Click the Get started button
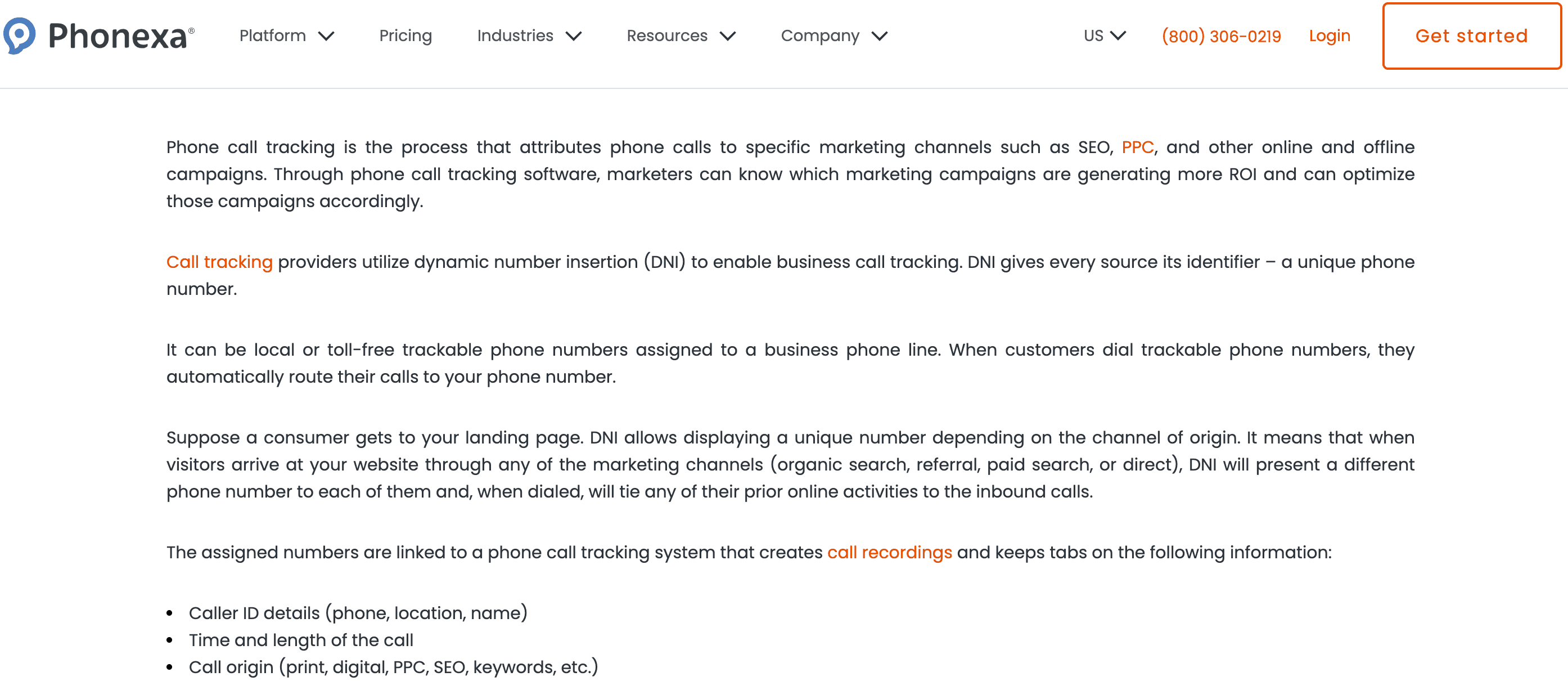 tap(1471, 36)
